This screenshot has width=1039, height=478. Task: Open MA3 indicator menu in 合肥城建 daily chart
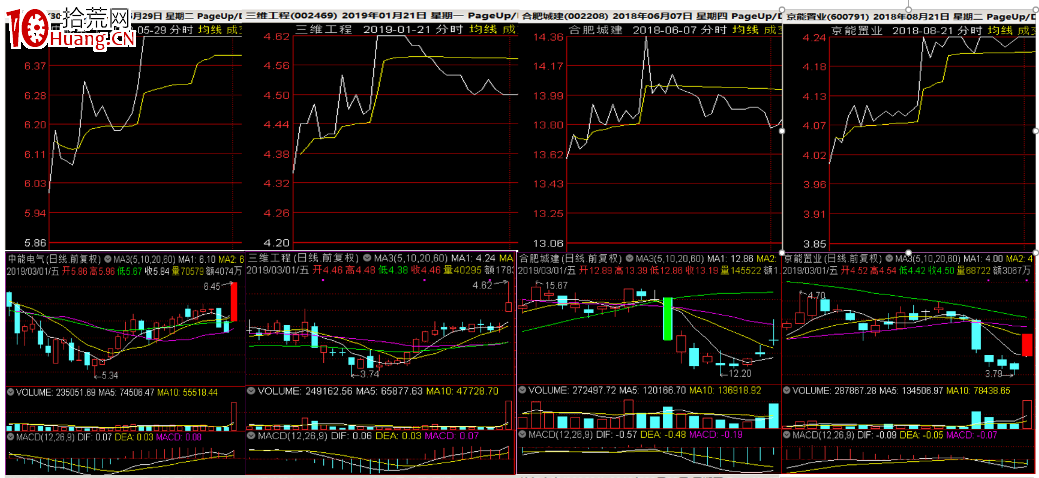[629, 258]
